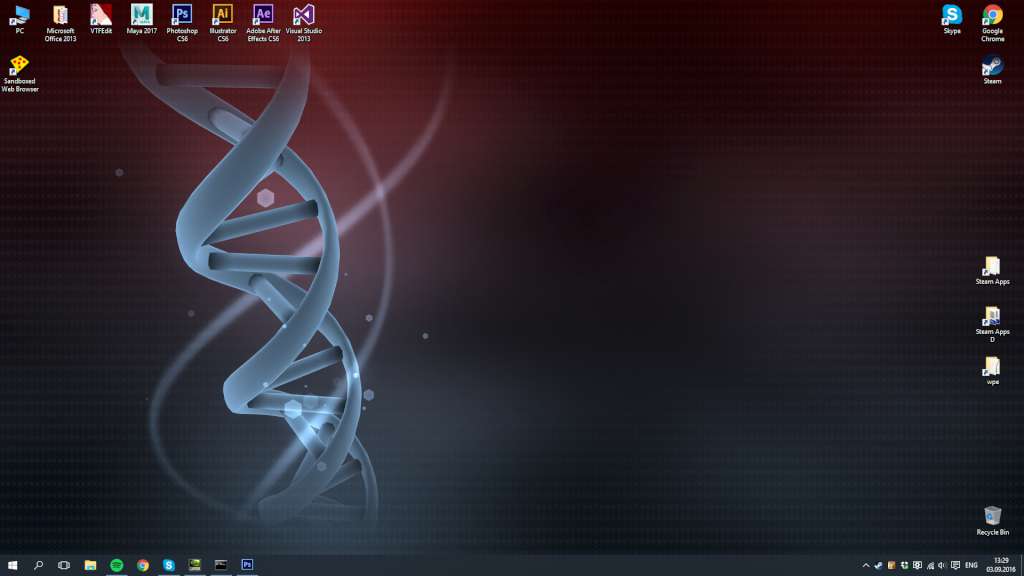The width and height of the screenshot is (1024, 576).
Task: Open Task View on the taskbar
Action: click(63, 565)
